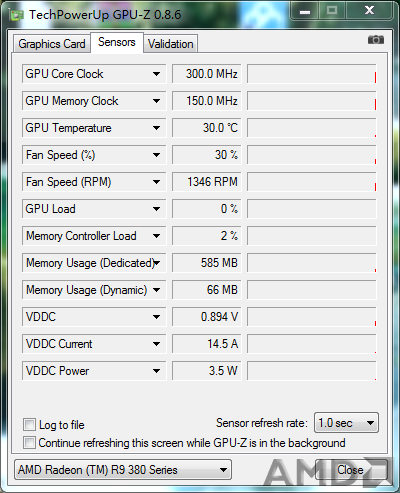Click the GPU Core Clock history graph
Viewport: 400px width, 493px height.
[312, 74]
